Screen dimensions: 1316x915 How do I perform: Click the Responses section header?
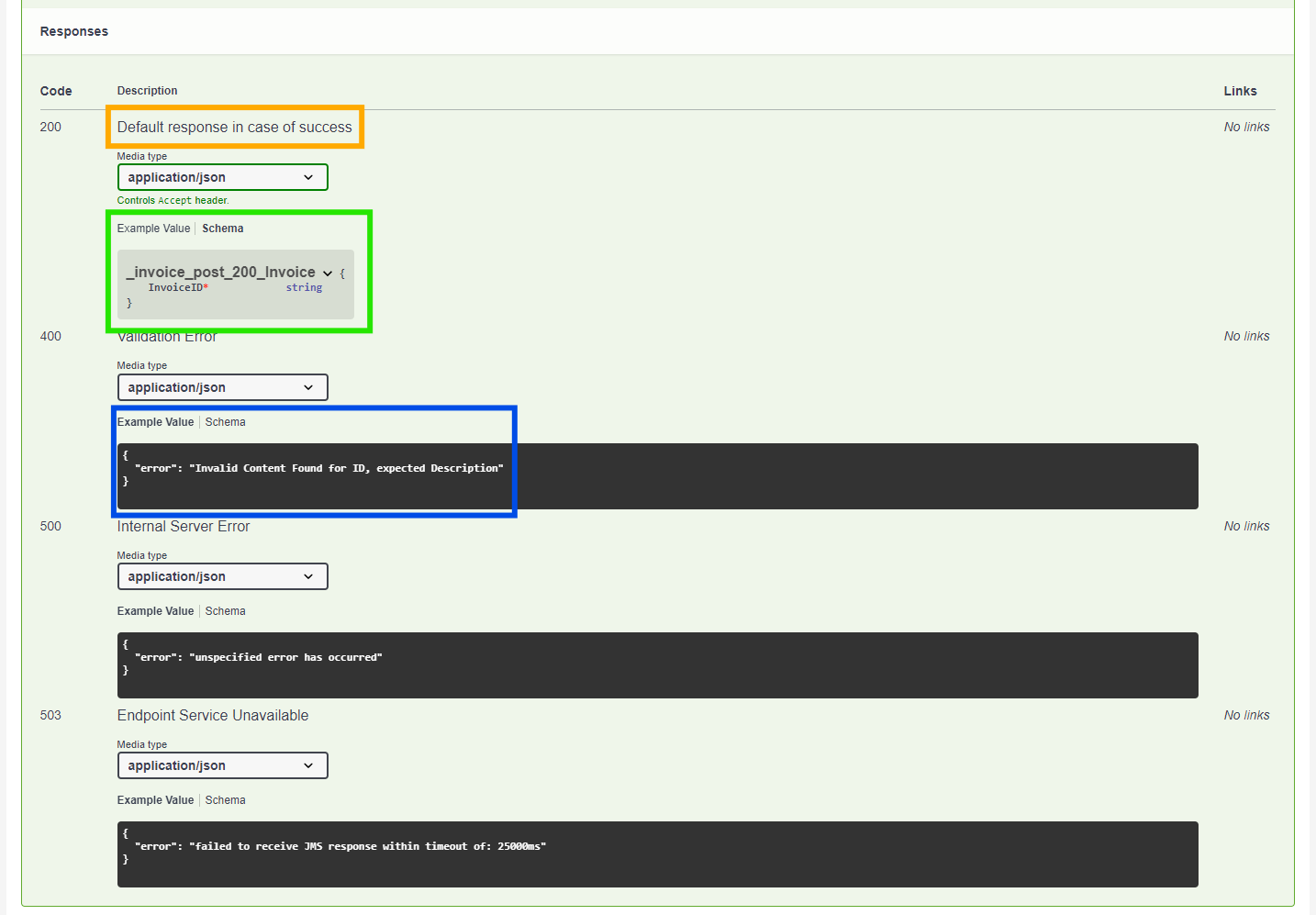coord(73,30)
